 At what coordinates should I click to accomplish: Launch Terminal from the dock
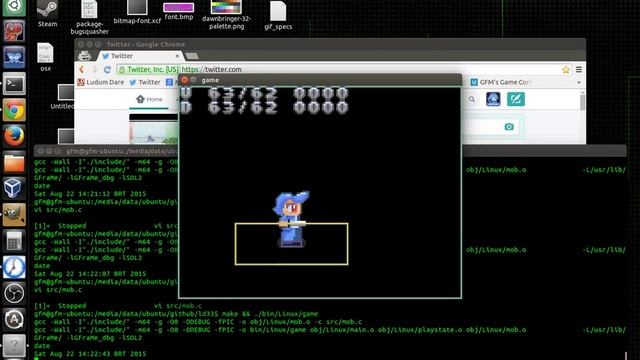click(14, 84)
